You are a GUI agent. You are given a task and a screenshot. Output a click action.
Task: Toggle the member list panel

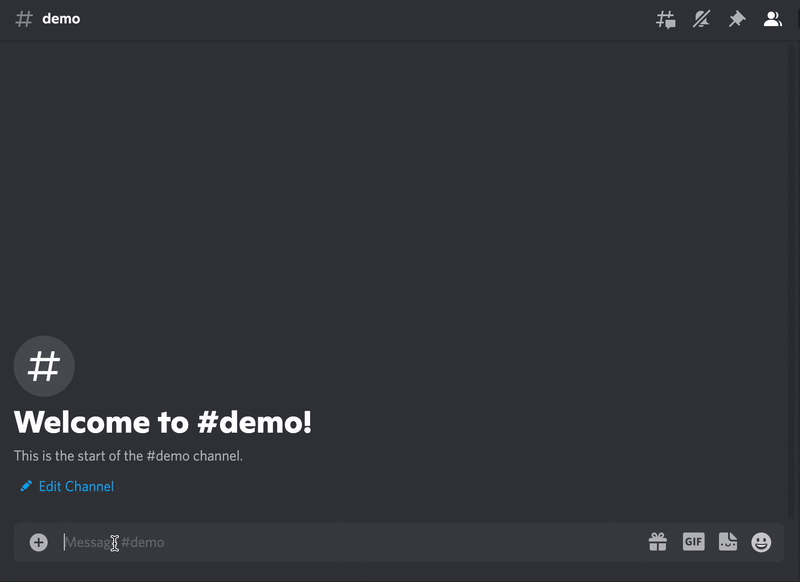pos(773,18)
